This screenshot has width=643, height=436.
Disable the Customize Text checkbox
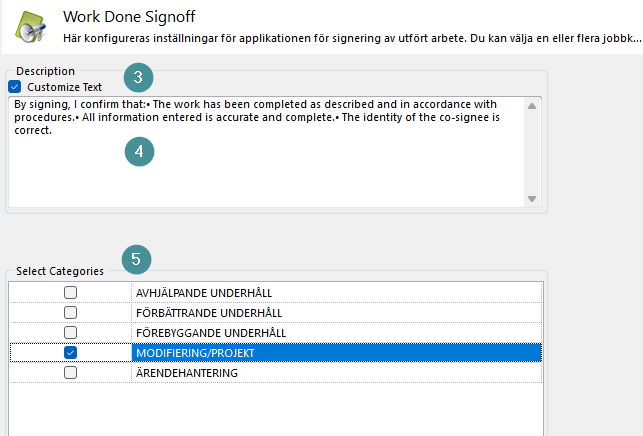click(x=15, y=87)
